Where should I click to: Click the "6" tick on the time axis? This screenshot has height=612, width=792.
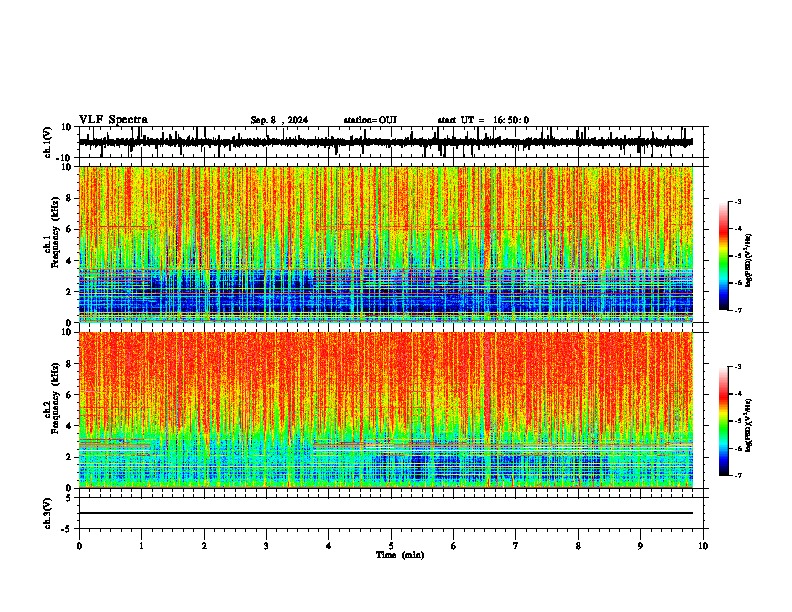click(454, 546)
